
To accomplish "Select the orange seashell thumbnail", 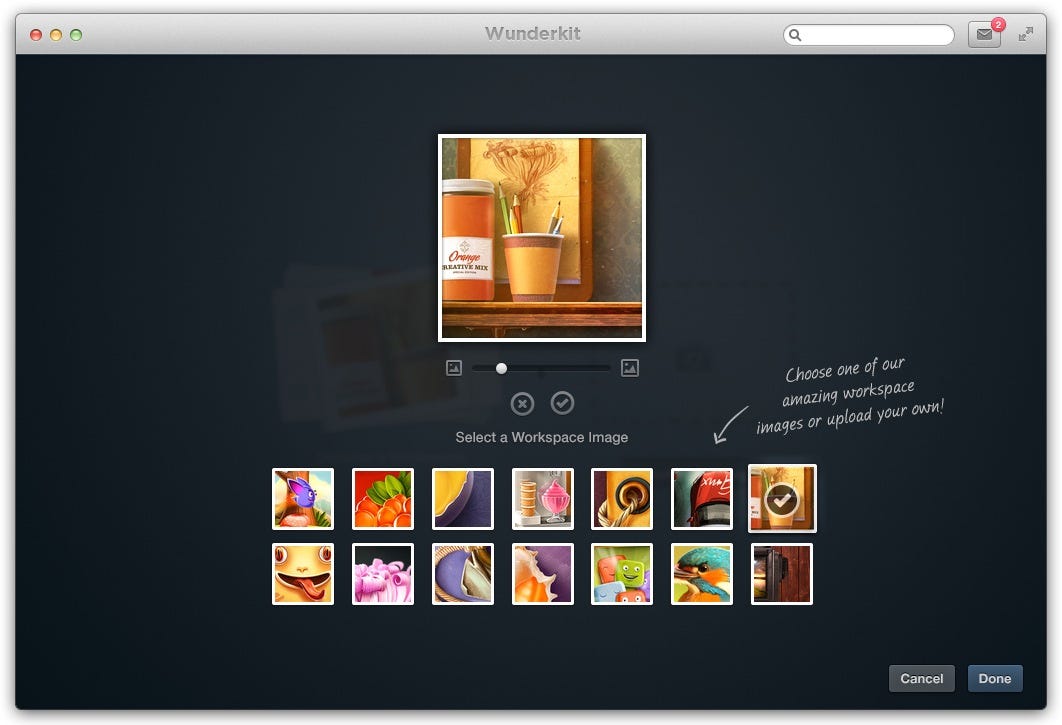I will [543, 574].
